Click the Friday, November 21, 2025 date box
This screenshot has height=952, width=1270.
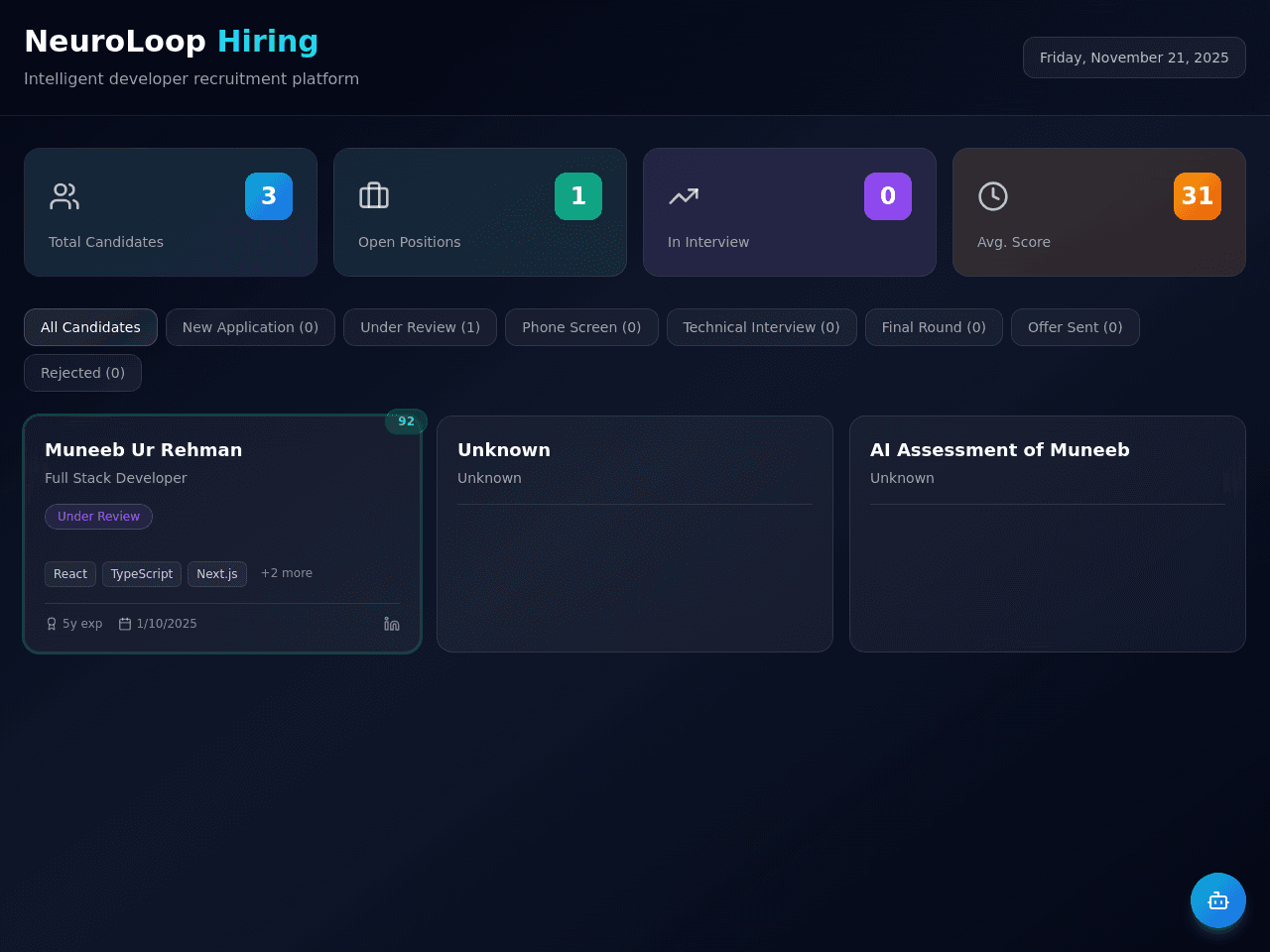(1134, 58)
